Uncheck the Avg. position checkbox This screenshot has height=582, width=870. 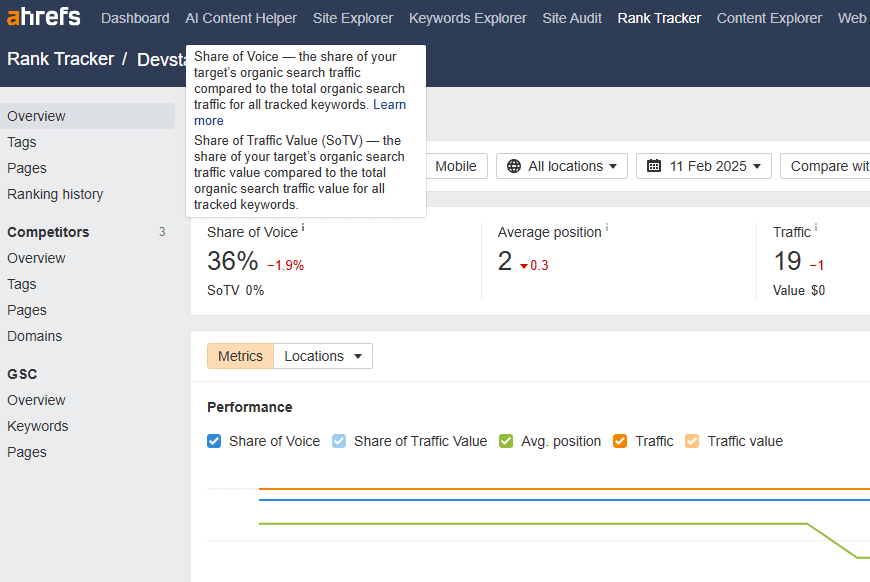coord(506,441)
